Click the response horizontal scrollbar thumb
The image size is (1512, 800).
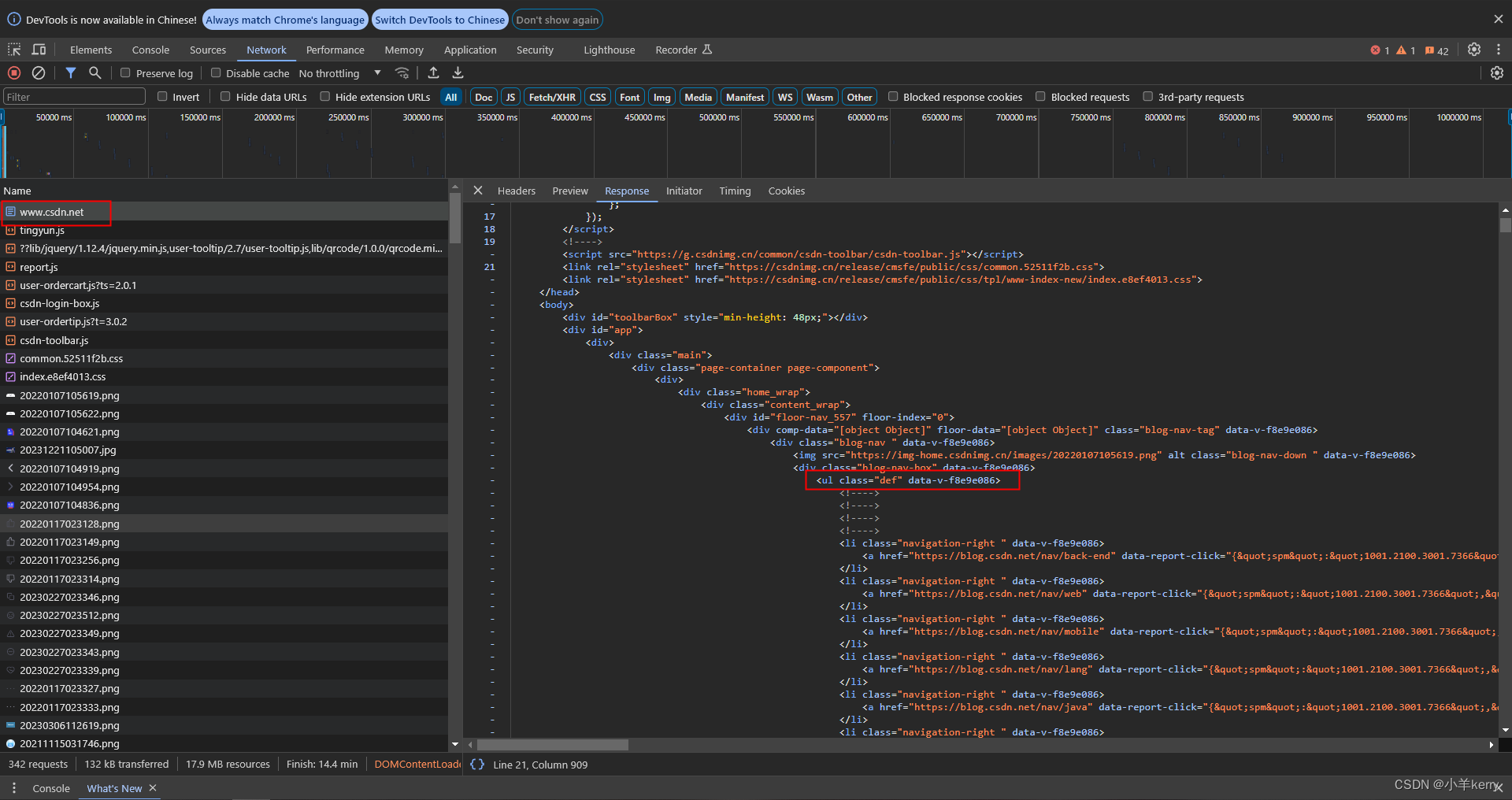553,744
